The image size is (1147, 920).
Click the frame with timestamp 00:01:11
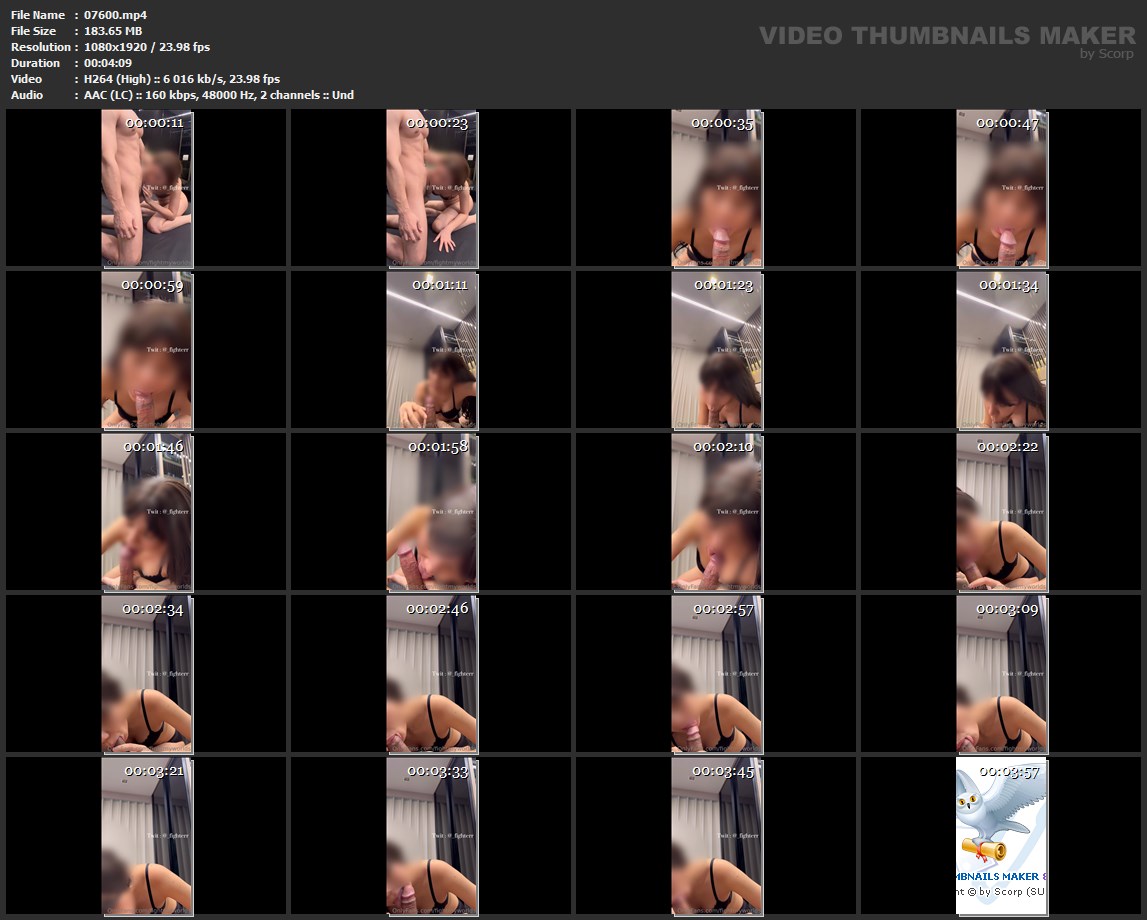click(432, 351)
